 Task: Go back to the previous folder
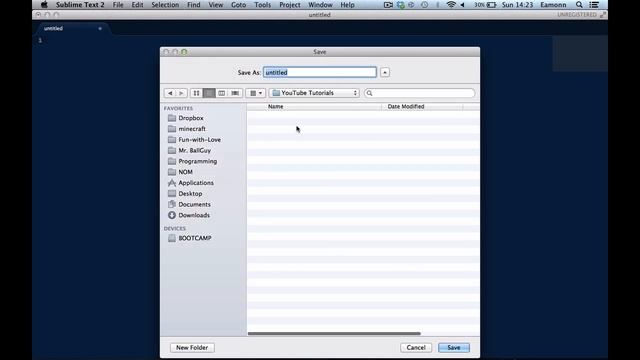click(170, 93)
